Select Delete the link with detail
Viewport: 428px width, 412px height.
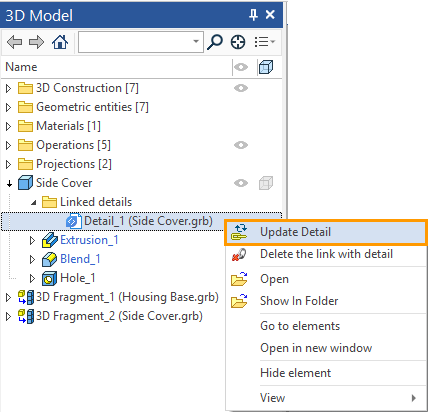(x=326, y=254)
